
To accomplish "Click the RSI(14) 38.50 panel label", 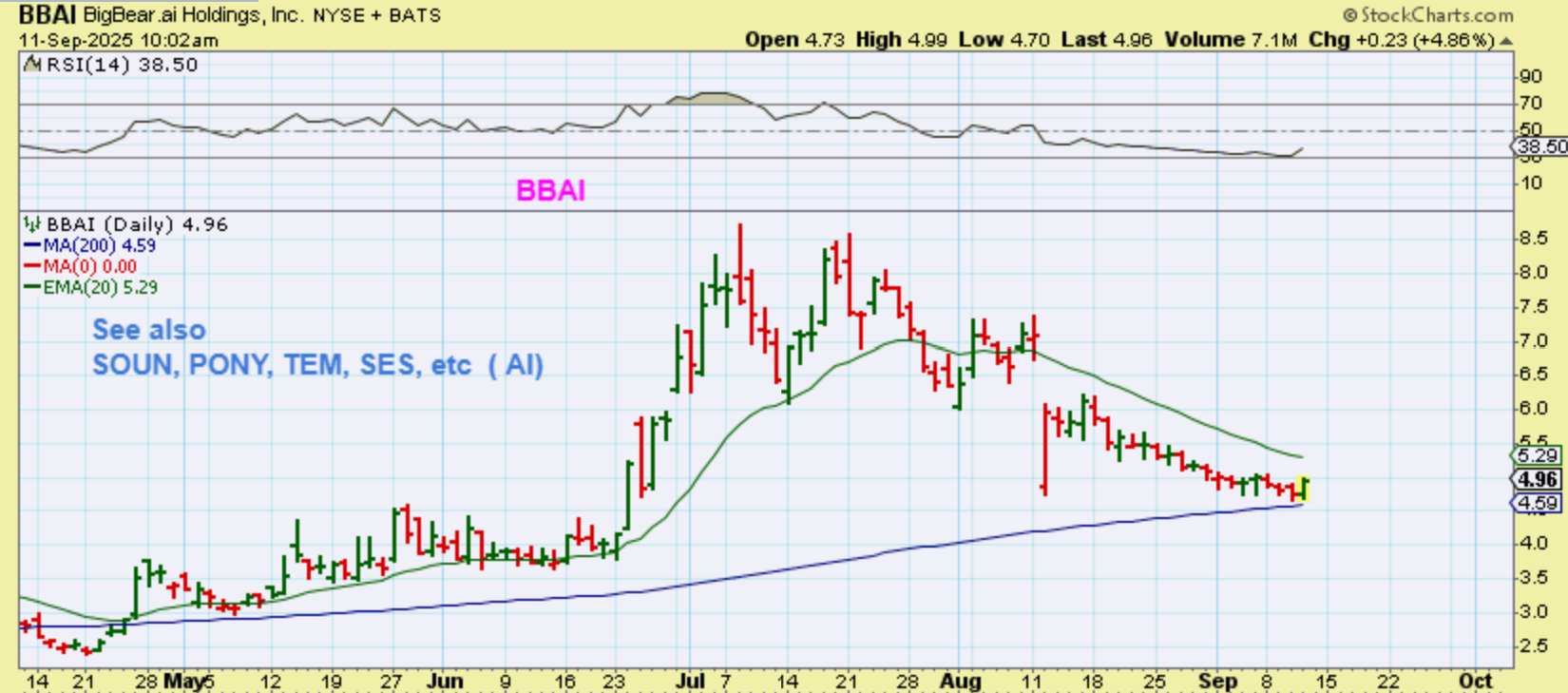I will tap(122, 65).
